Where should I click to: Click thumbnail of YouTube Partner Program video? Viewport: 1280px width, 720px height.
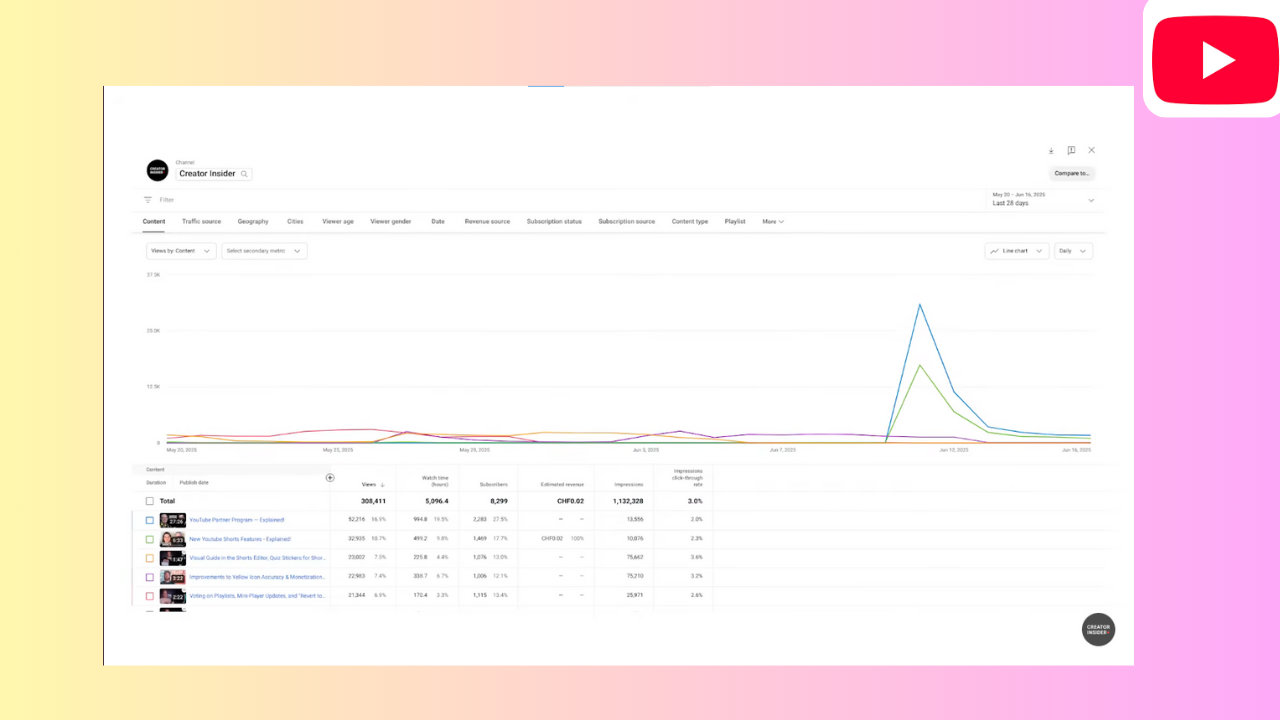pyautogui.click(x=173, y=520)
